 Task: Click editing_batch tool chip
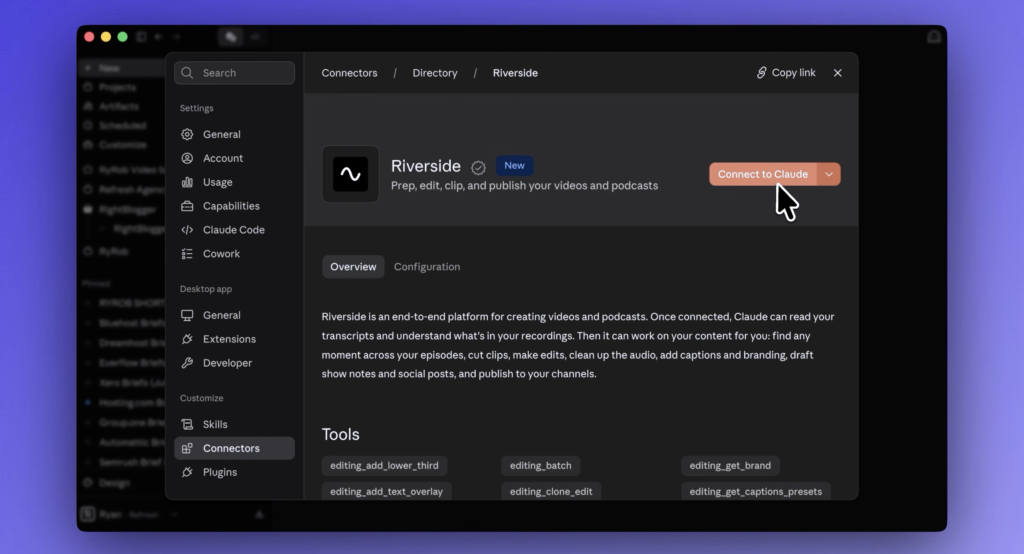(541, 465)
